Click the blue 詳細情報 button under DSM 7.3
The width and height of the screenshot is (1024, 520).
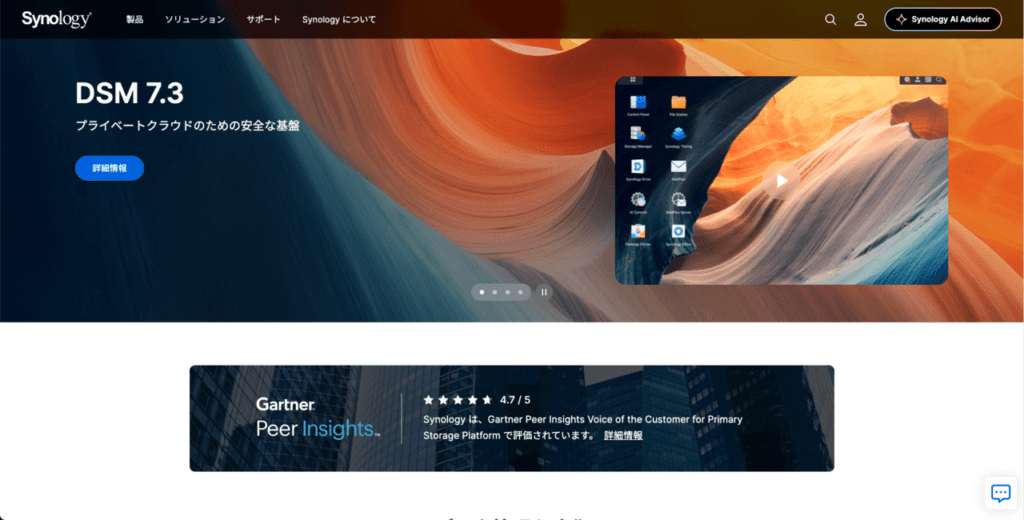pos(109,168)
